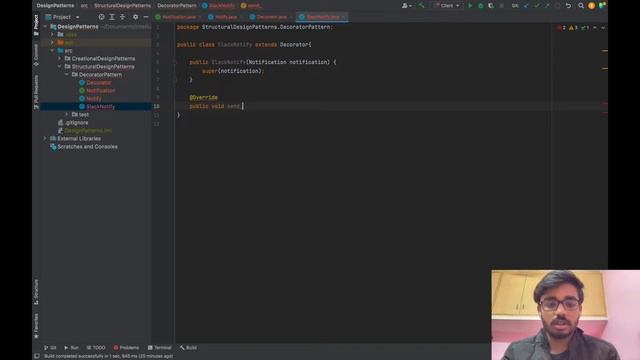Collapse DecoratorPattern package
This screenshot has height=360, width=640.
point(67,75)
